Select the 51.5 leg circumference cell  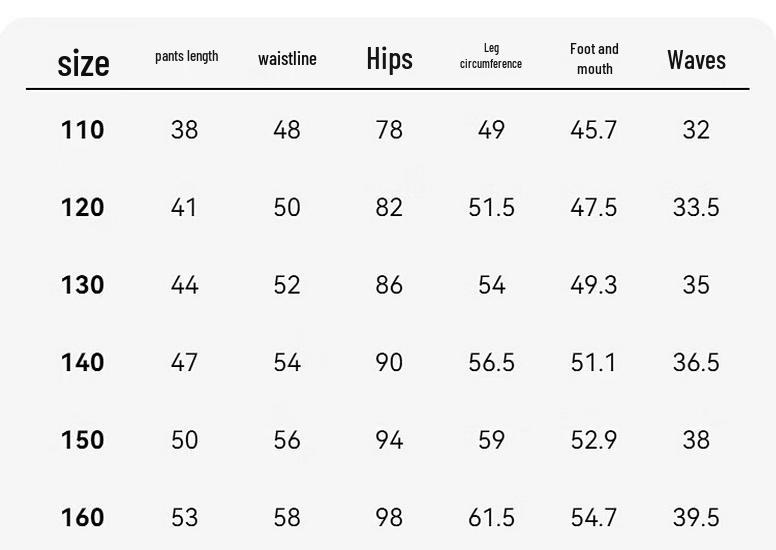[x=491, y=207]
